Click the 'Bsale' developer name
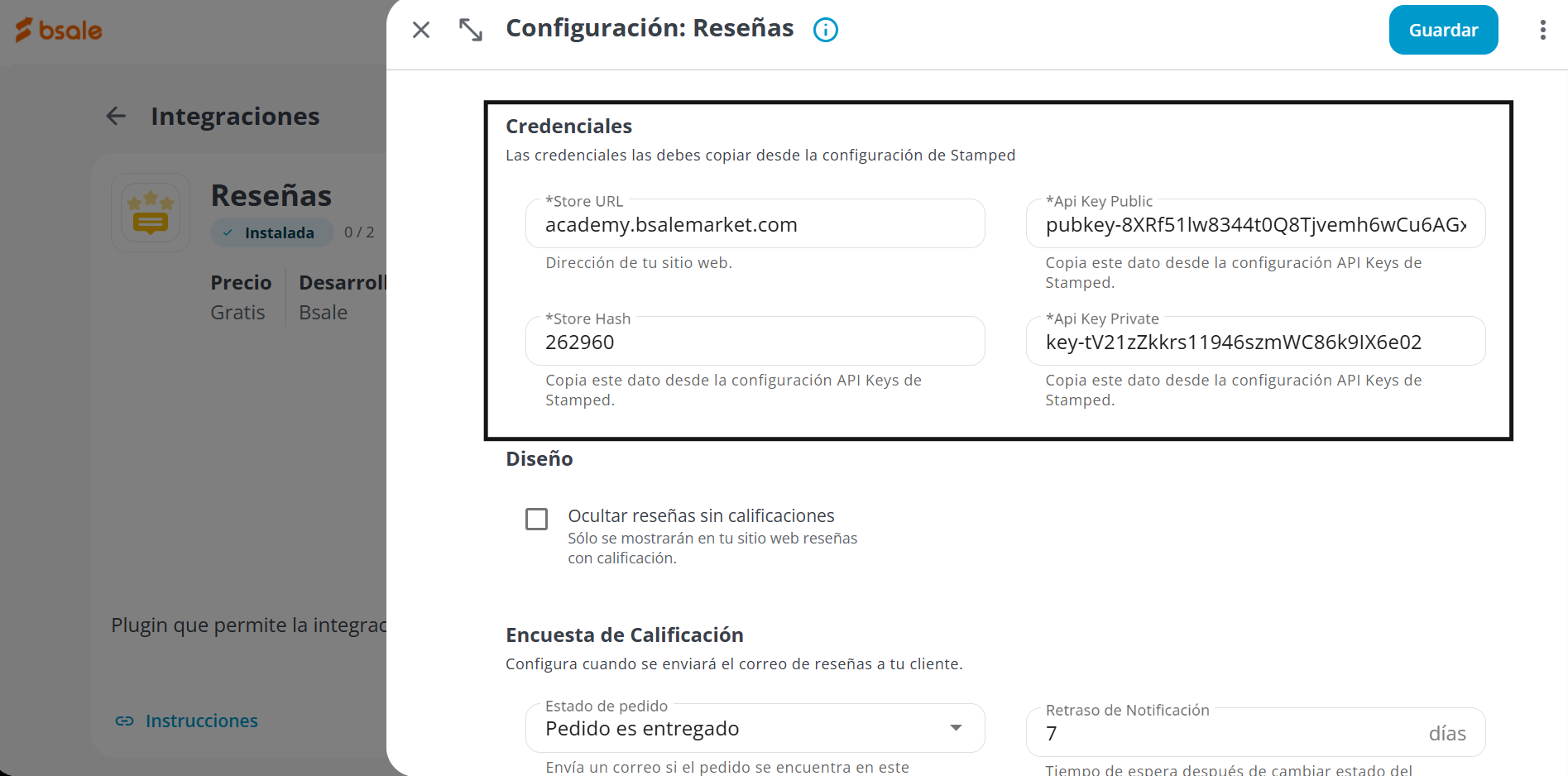The width and height of the screenshot is (1568, 776). coord(323,313)
